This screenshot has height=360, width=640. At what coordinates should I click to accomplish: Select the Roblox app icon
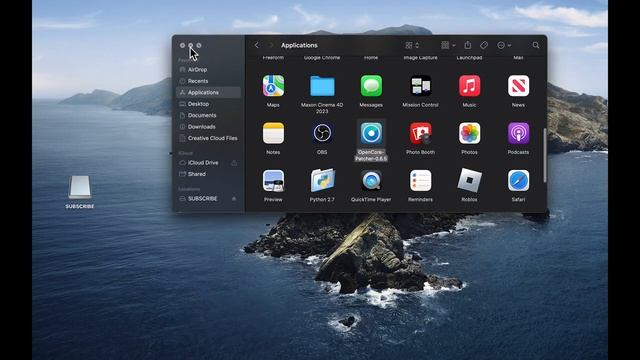click(469, 180)
